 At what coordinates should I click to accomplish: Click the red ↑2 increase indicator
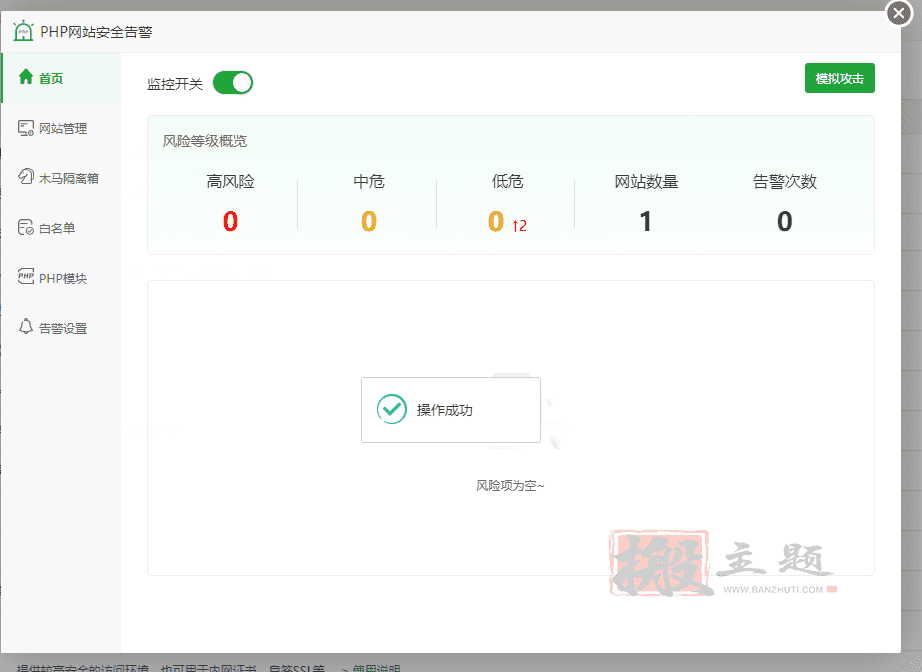click(x=519, y=226)
